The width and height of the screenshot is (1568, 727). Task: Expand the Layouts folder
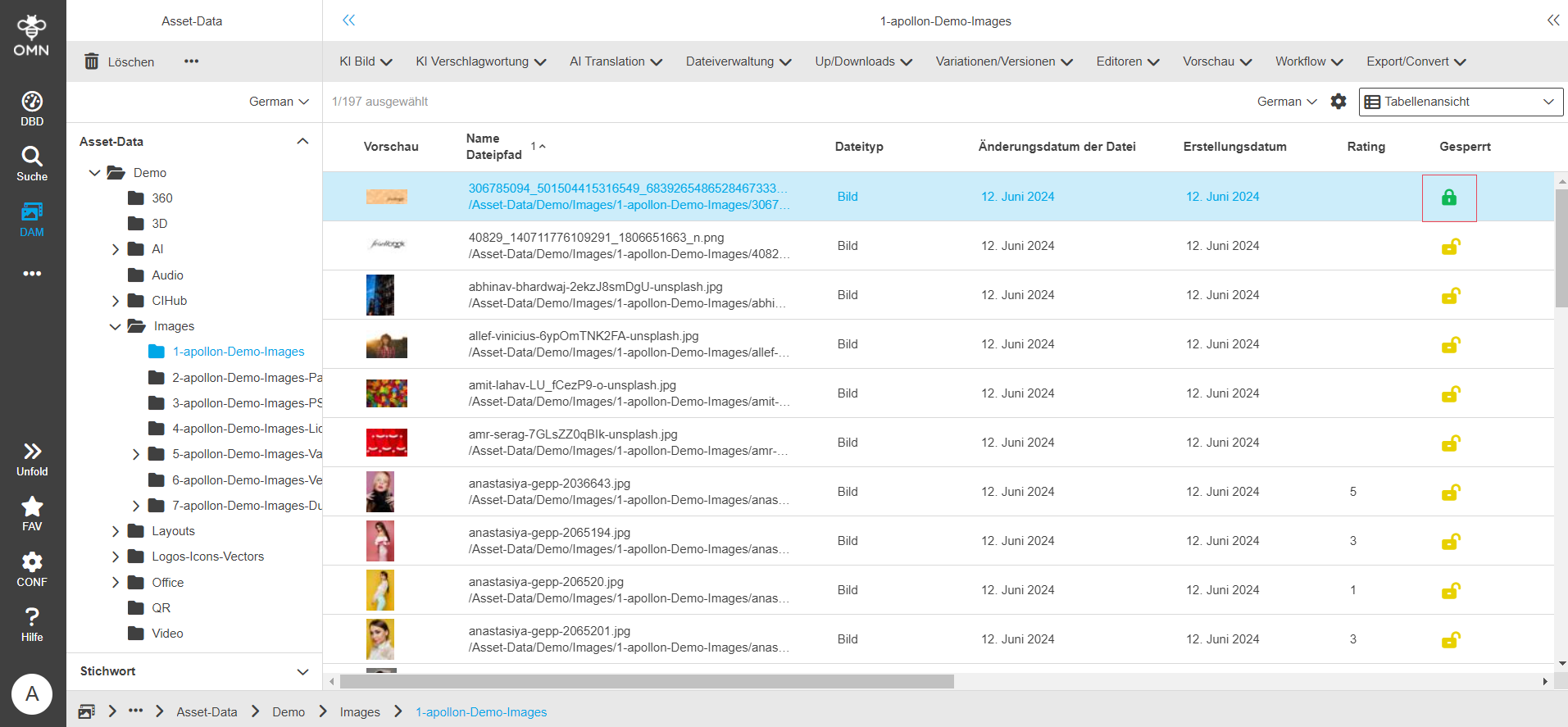click(x=116, y=531)
